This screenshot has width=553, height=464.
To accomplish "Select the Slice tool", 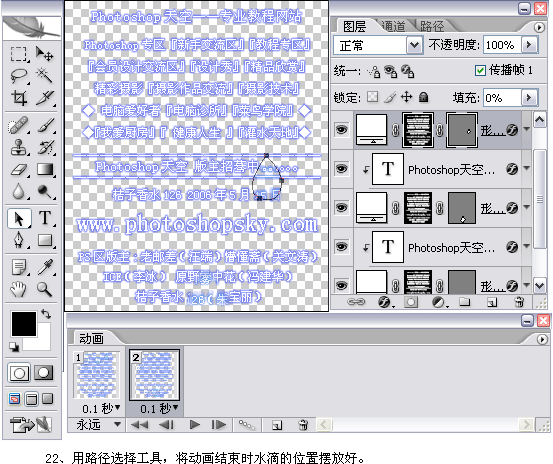I will (x=44, y=97).
